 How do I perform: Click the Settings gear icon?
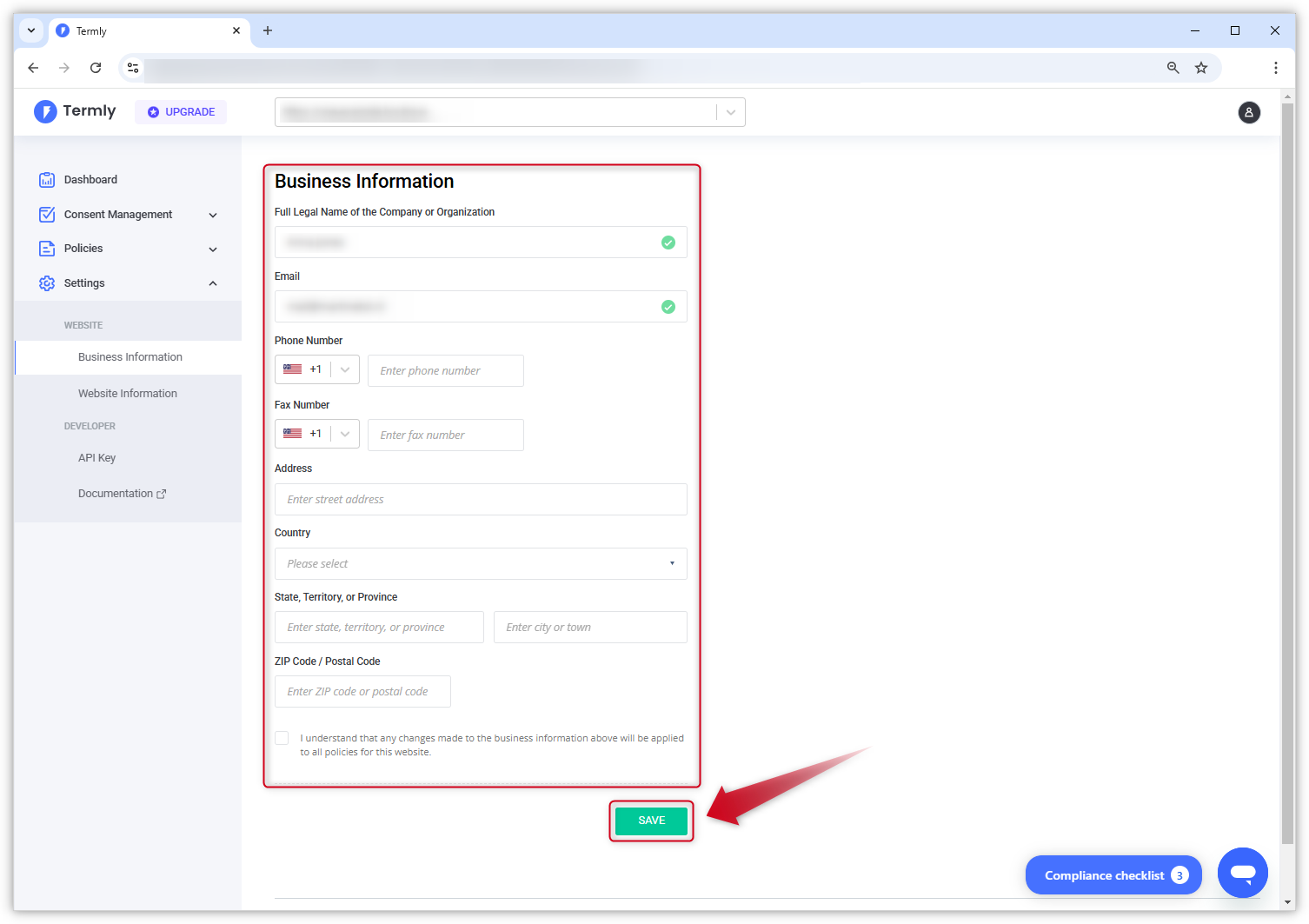(46, 283)
